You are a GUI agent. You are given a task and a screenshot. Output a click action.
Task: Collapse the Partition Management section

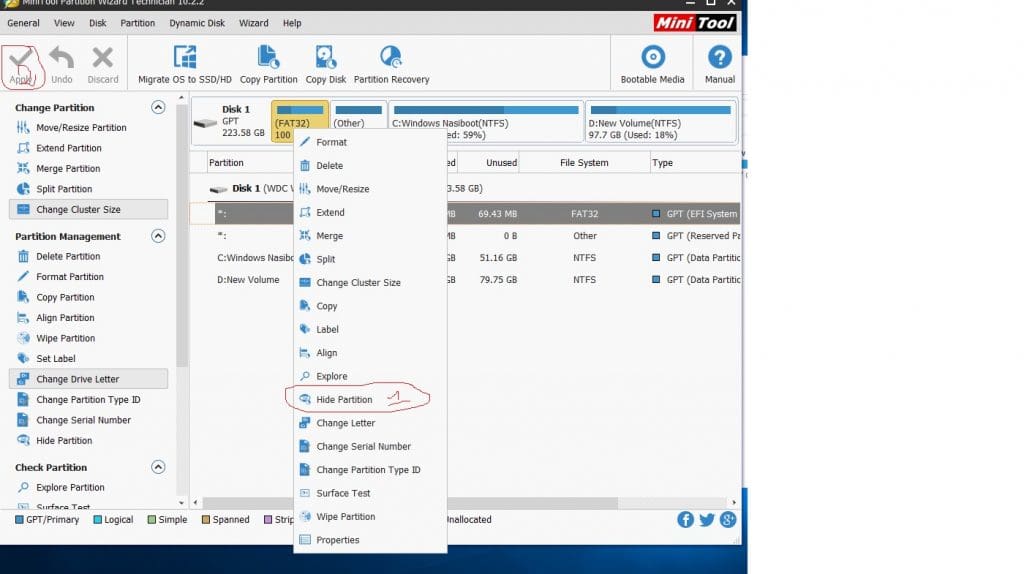[x=158, y=236]
